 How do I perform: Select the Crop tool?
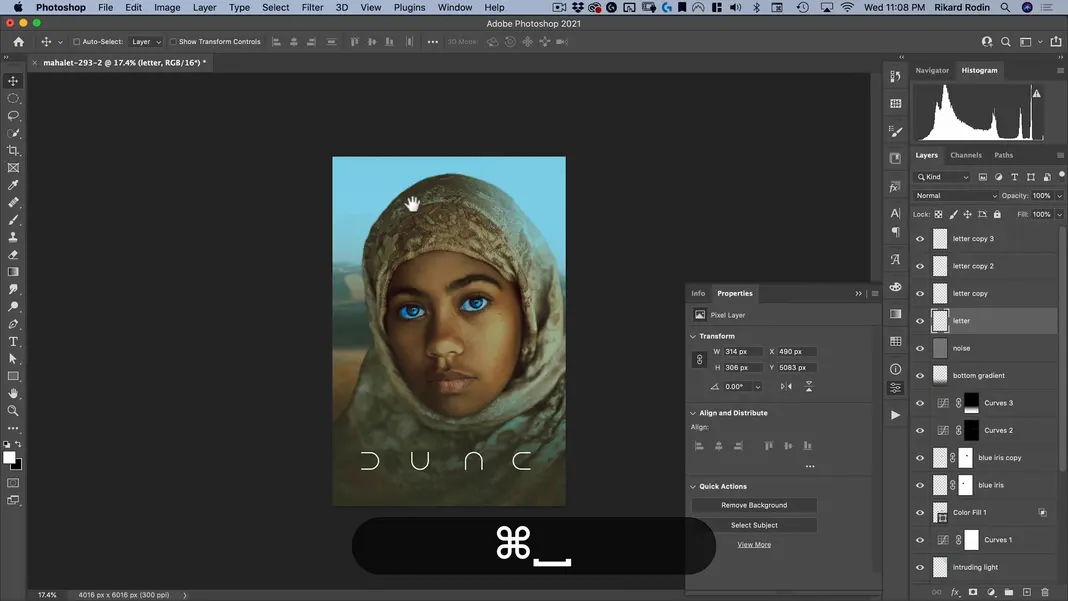click(13, 151)
